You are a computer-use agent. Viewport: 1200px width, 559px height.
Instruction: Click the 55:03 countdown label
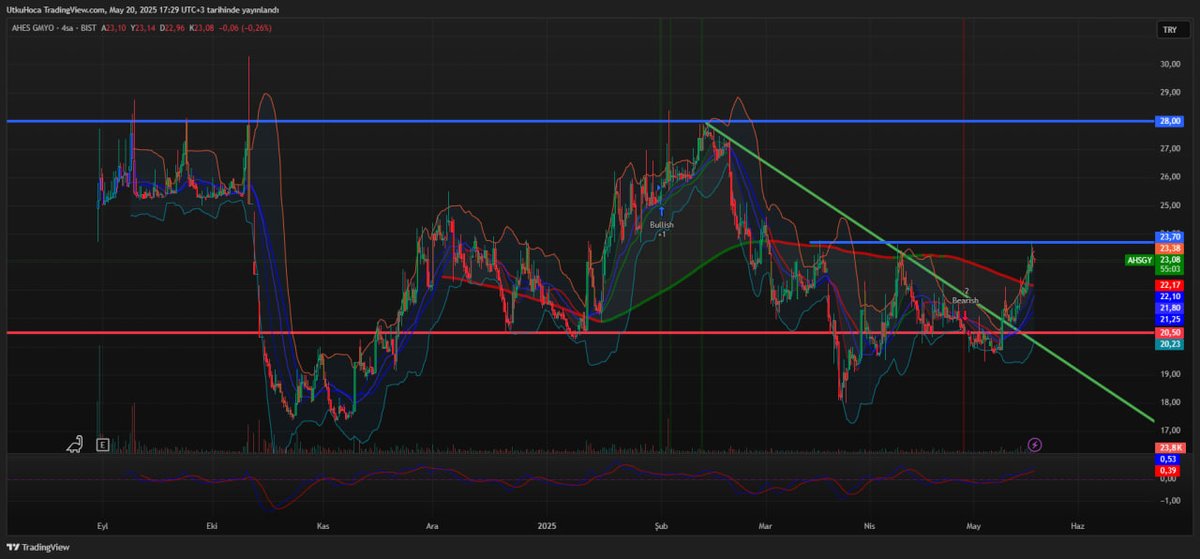[1169, 269]
